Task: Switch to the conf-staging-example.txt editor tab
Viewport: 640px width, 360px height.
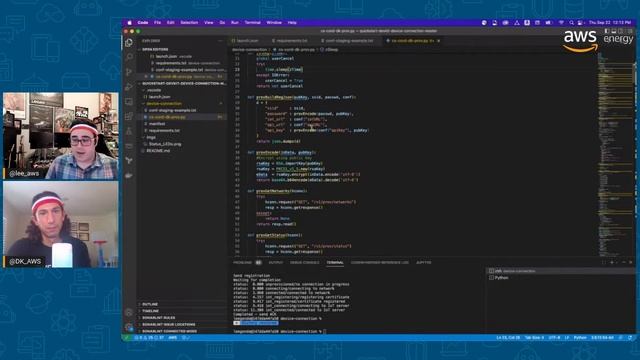Action: click(x=349, y=41)
